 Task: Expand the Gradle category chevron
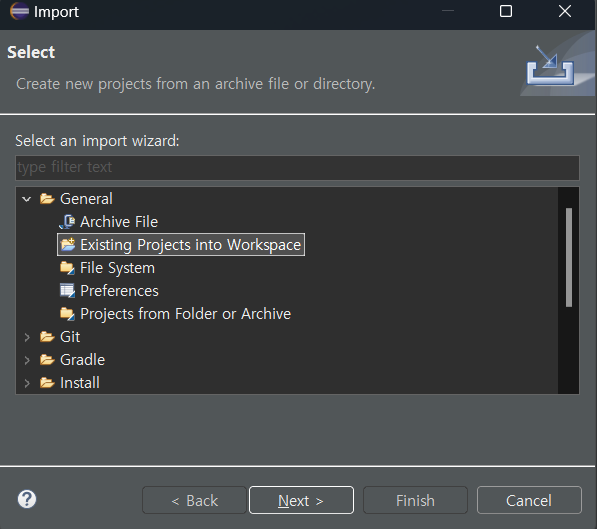point(27,360)
